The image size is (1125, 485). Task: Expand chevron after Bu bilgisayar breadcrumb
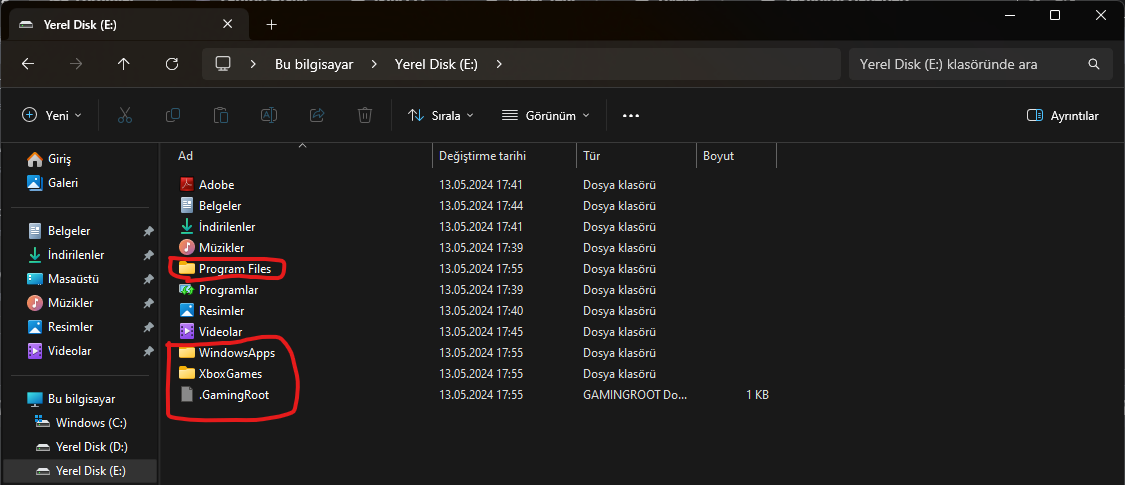(374, 64)
